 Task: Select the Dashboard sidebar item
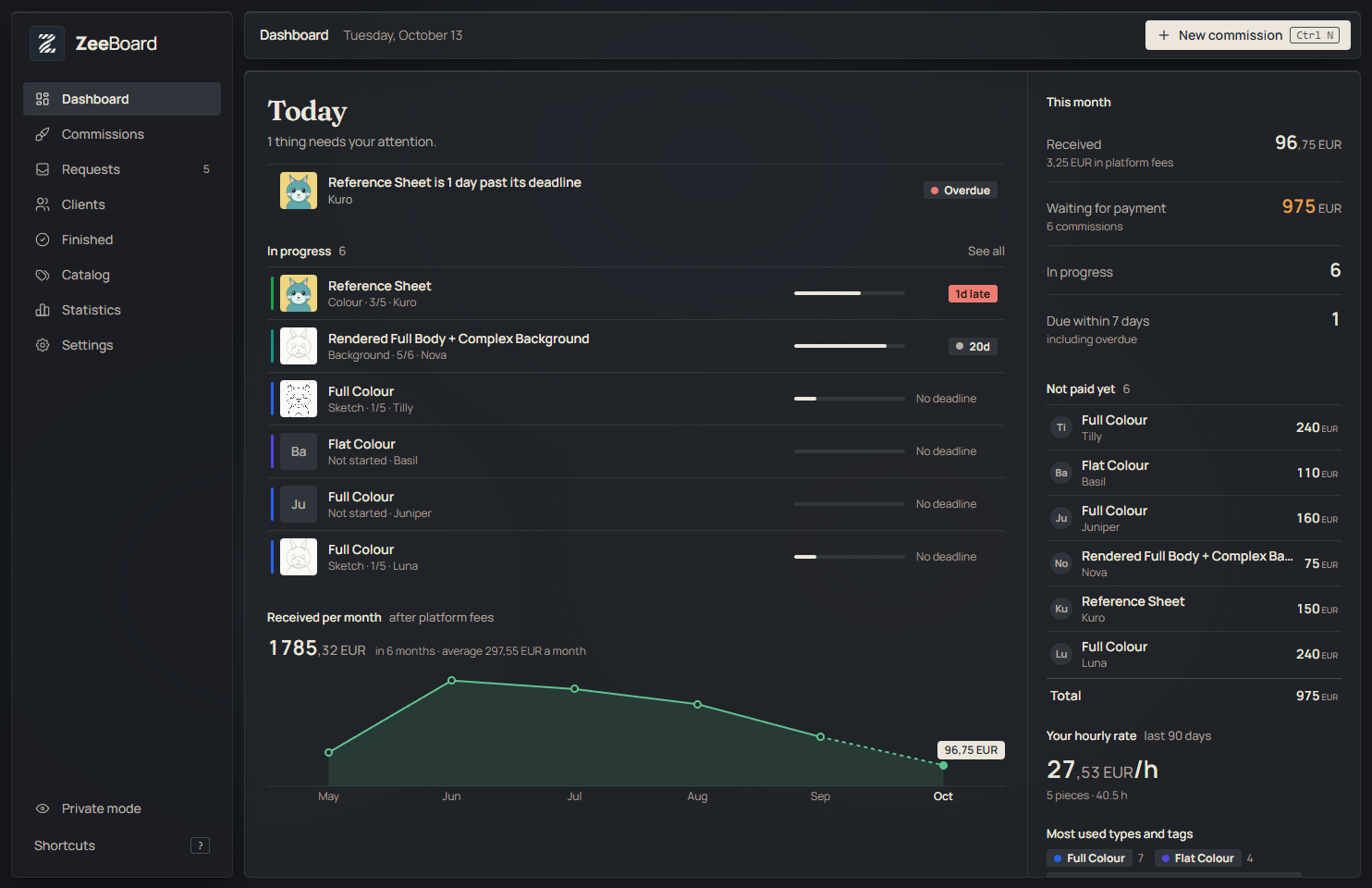[x=122, y=99]
